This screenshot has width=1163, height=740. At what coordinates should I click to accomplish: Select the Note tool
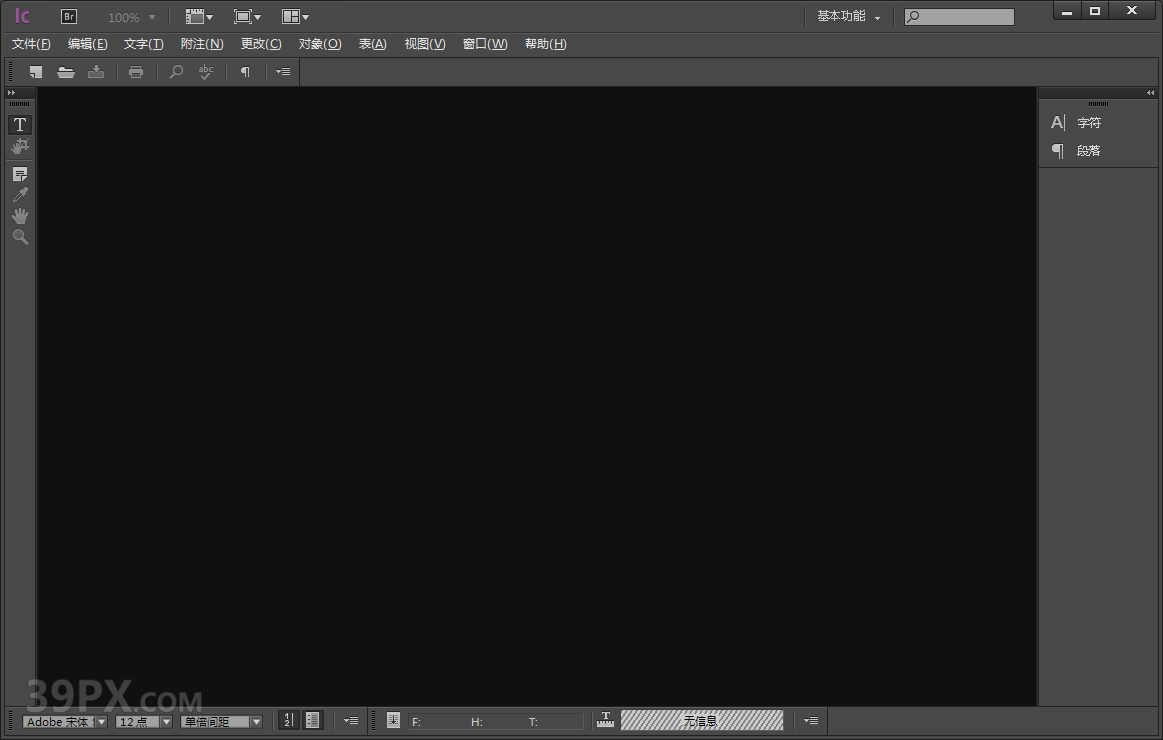tap(20, 173)
